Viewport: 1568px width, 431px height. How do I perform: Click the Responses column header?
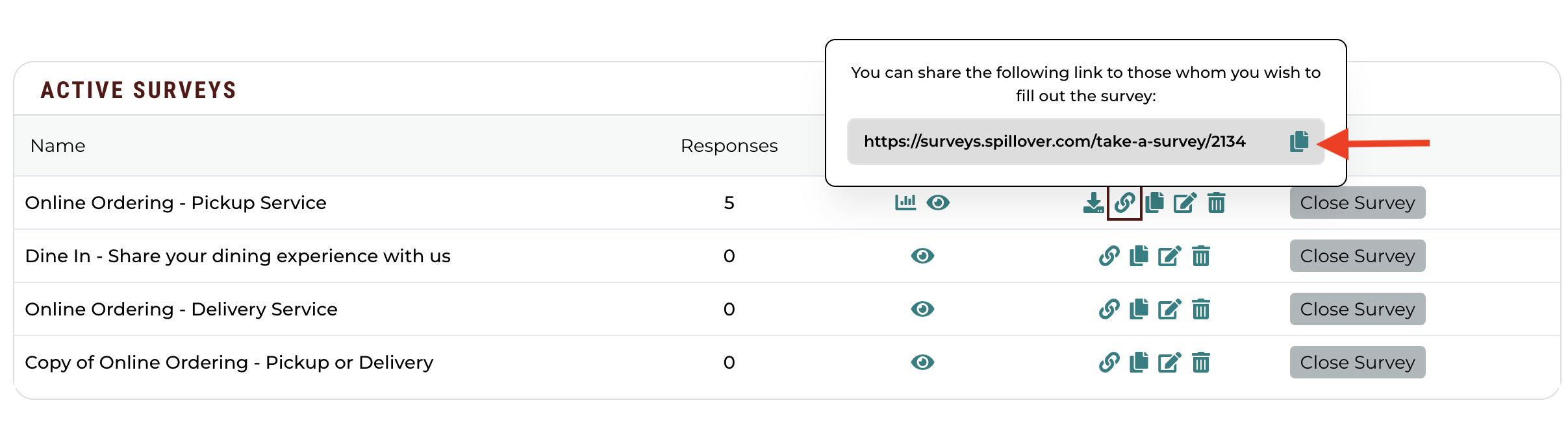729,146
